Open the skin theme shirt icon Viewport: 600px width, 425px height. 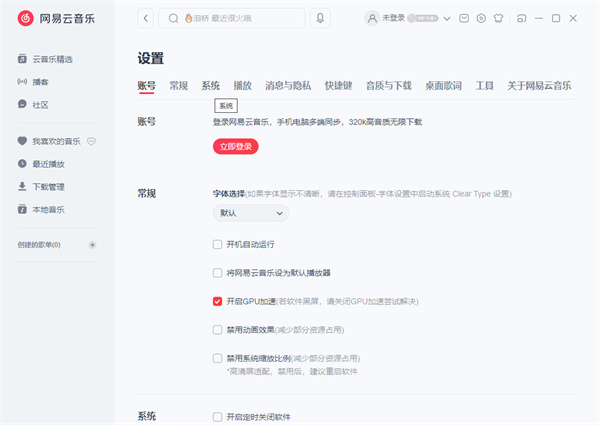(498, 18)
